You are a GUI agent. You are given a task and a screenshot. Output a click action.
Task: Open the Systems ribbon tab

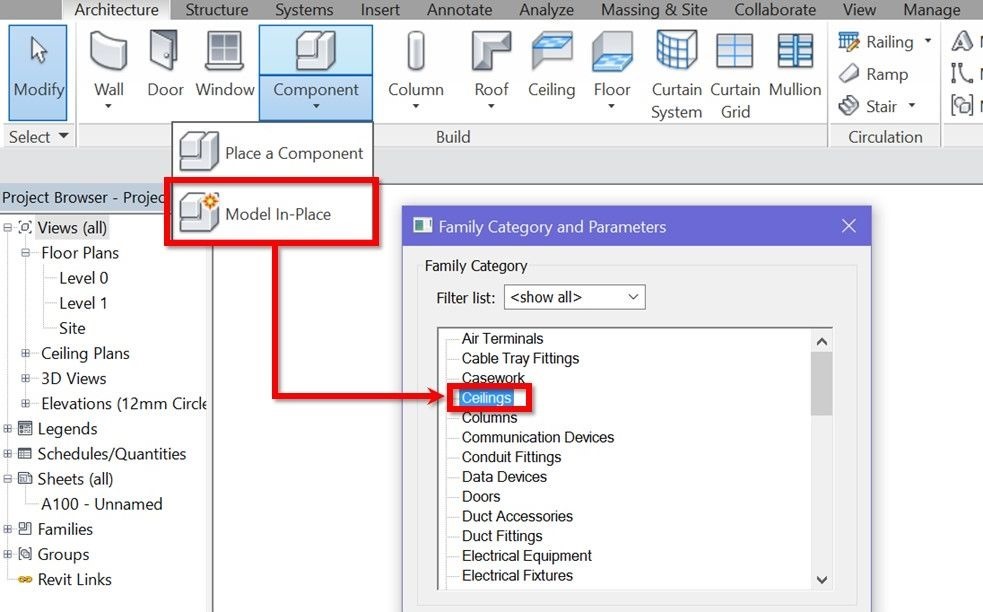click(x=304, y=9)
